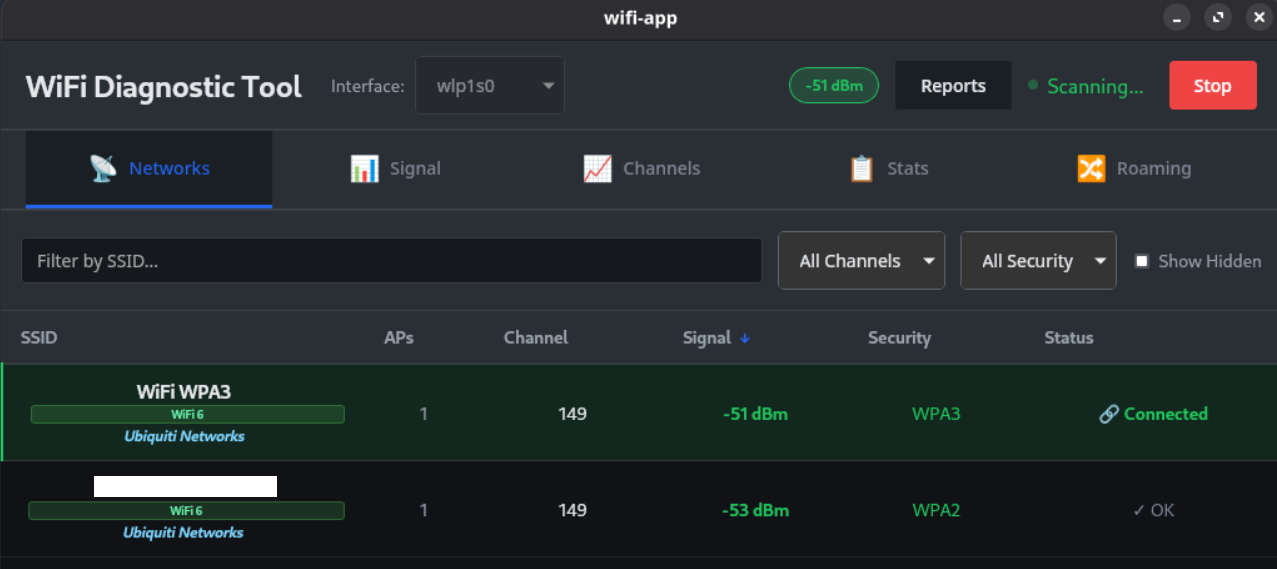Sort by the Security column header
The image size is (1277, 569).
[899, 338]
